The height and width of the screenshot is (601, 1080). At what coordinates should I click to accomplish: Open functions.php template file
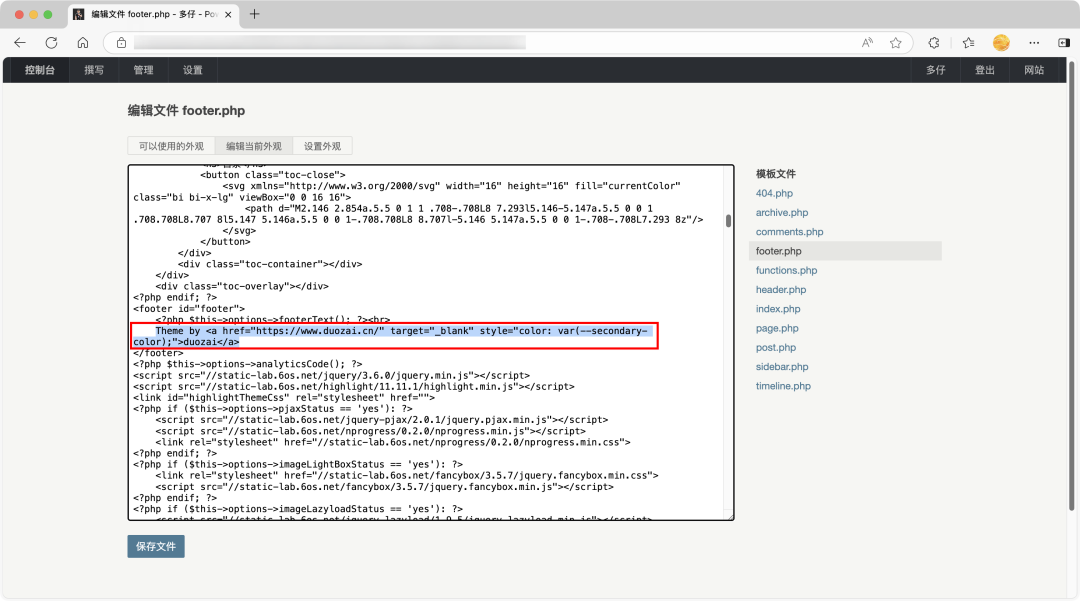(x=786, y=271)
